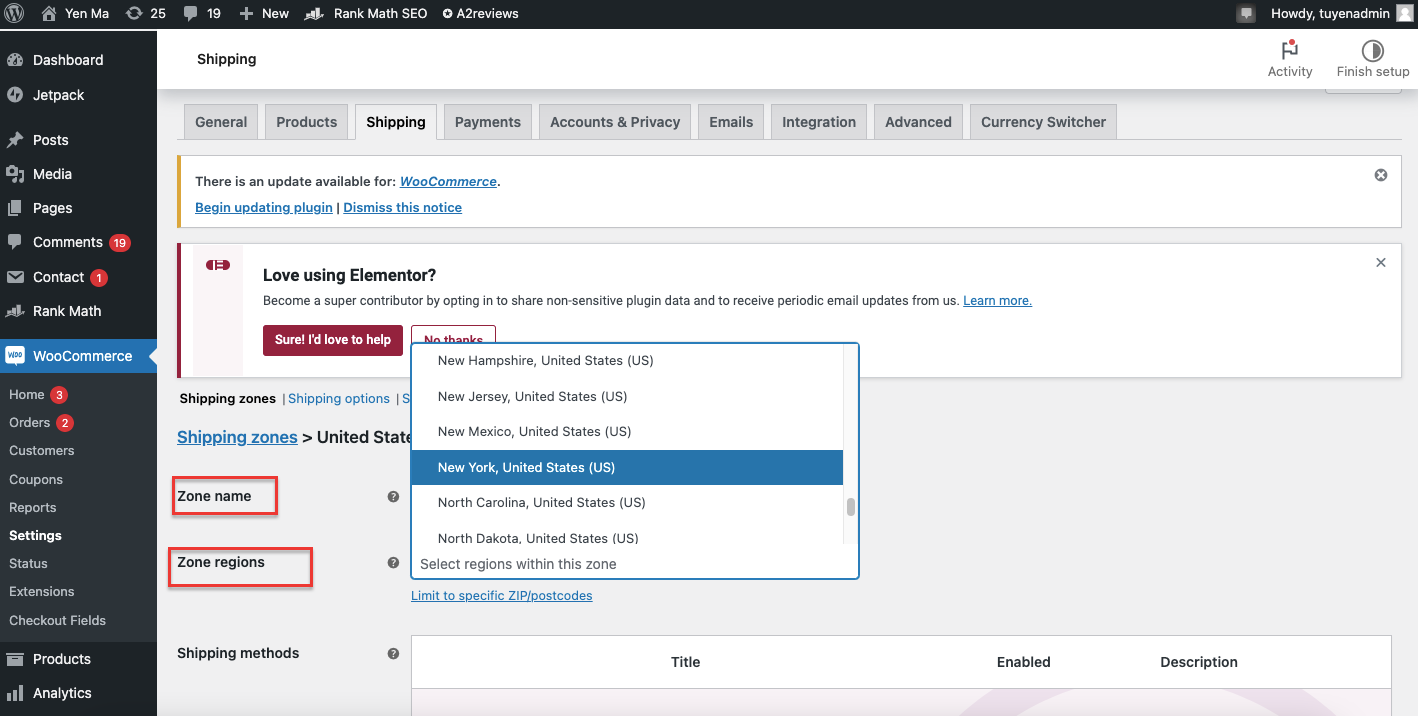Click the WordPress logo icon
The width and height of the screenshot is (1418, 716).
(14, 14)
